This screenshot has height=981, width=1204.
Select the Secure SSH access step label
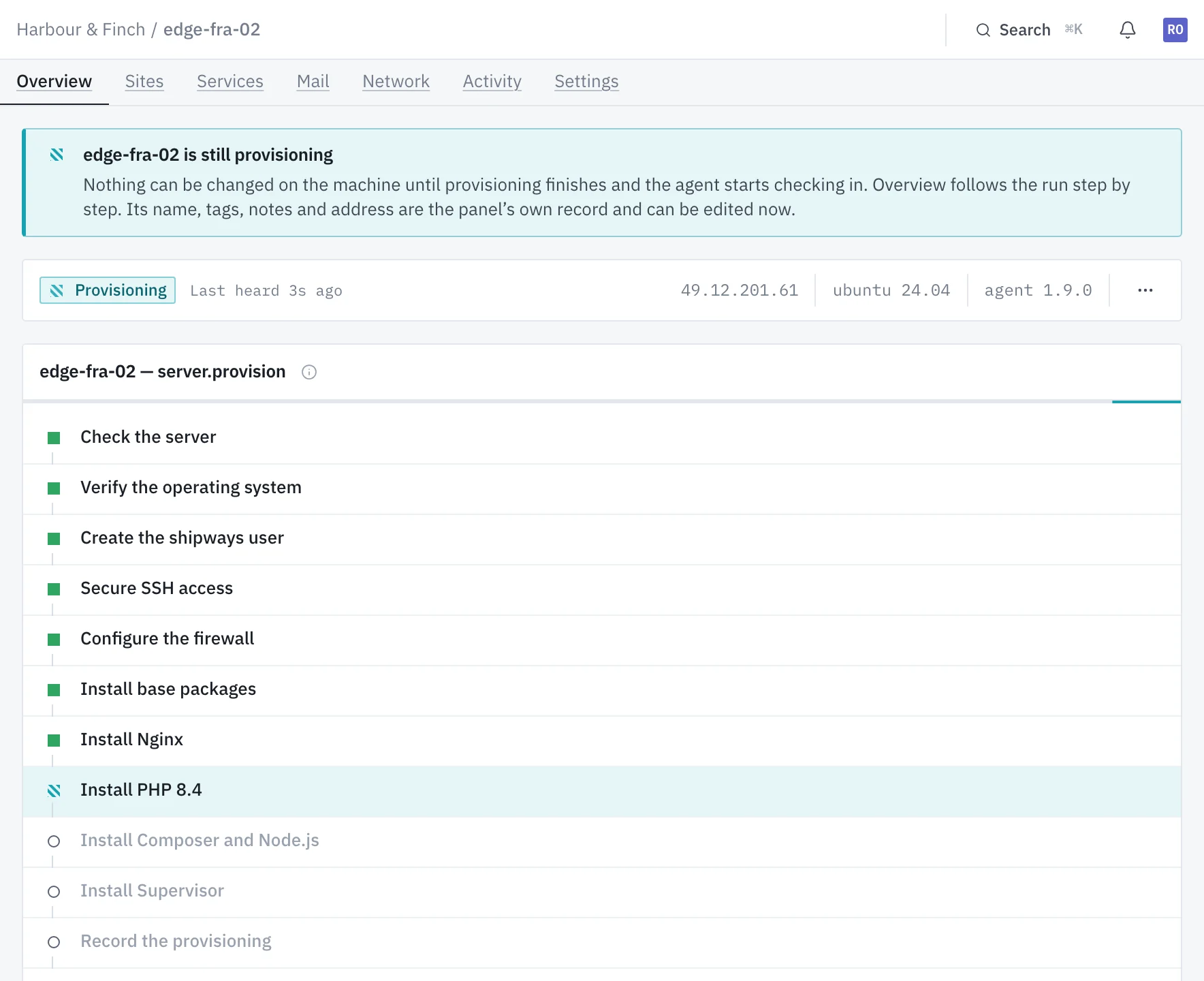[157, 589]
